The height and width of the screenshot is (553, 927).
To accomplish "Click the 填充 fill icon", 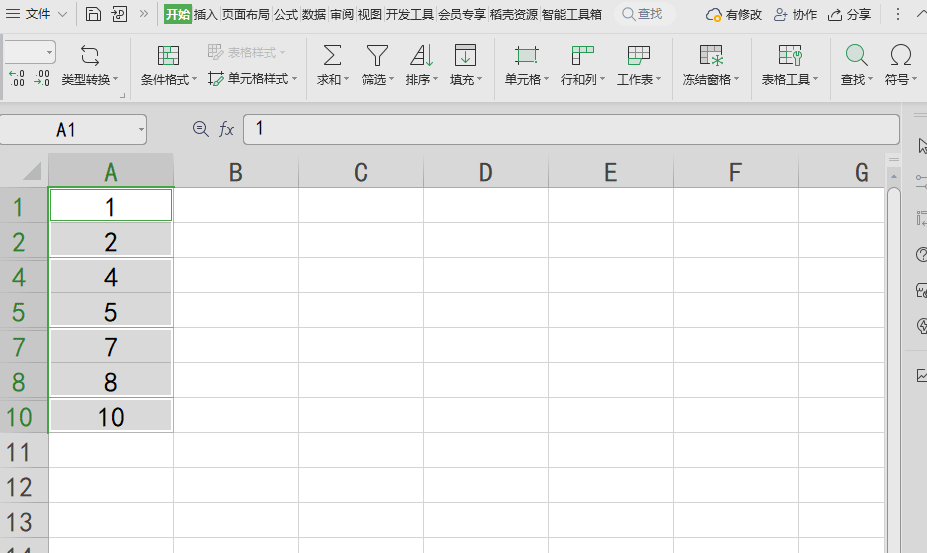I will click(x=465, y=56).
